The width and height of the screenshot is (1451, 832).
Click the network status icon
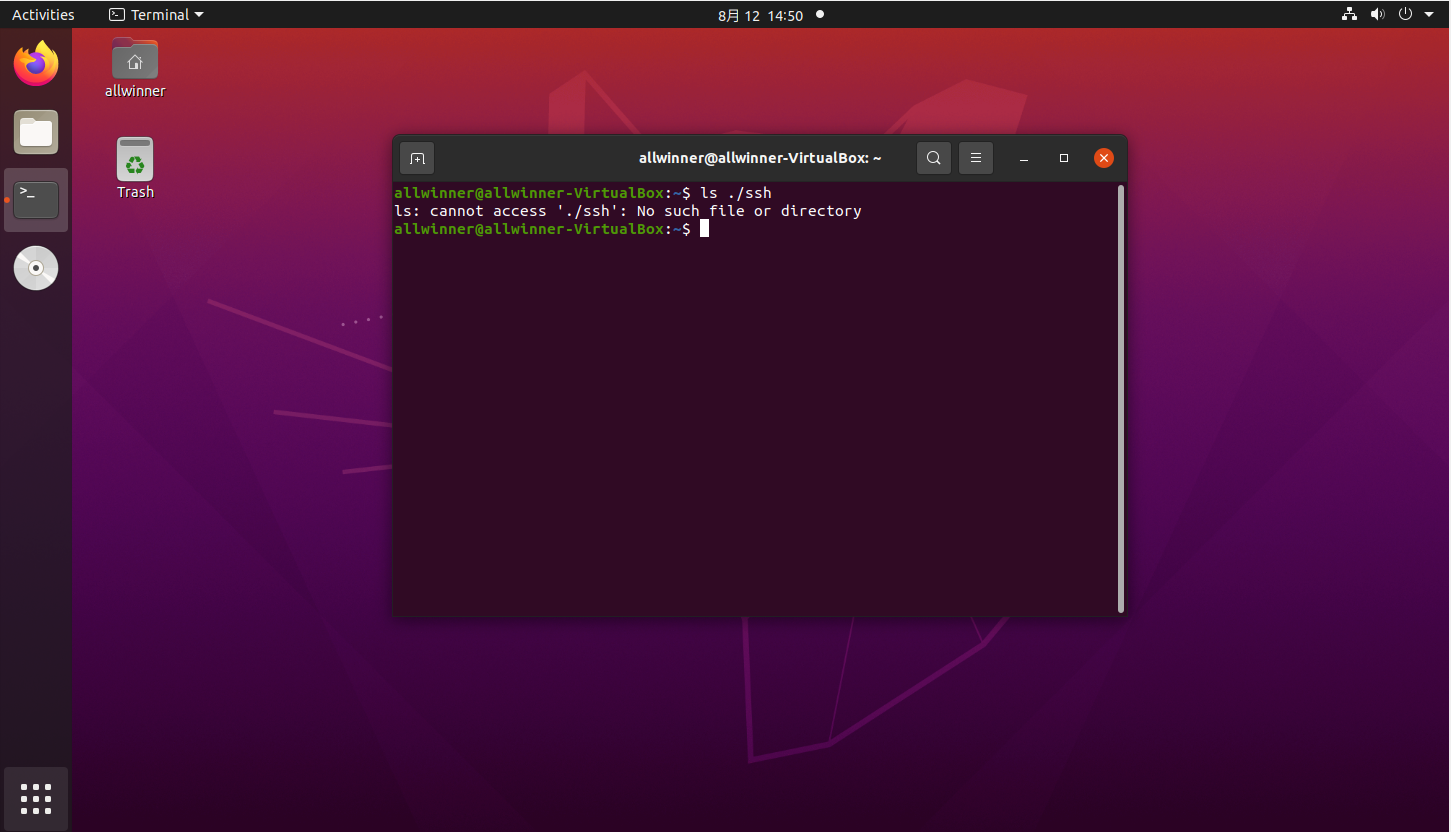(x=1349, y=14)
